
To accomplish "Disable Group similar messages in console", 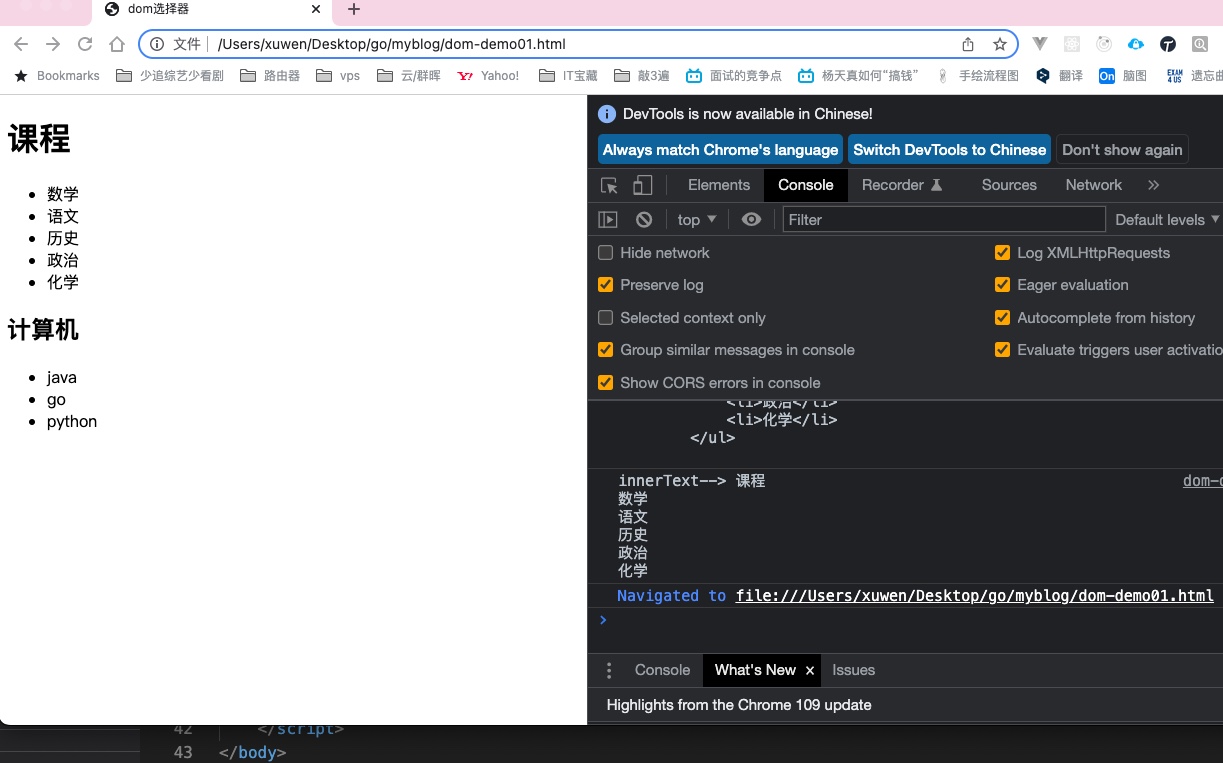I will (x=605, y=350).
